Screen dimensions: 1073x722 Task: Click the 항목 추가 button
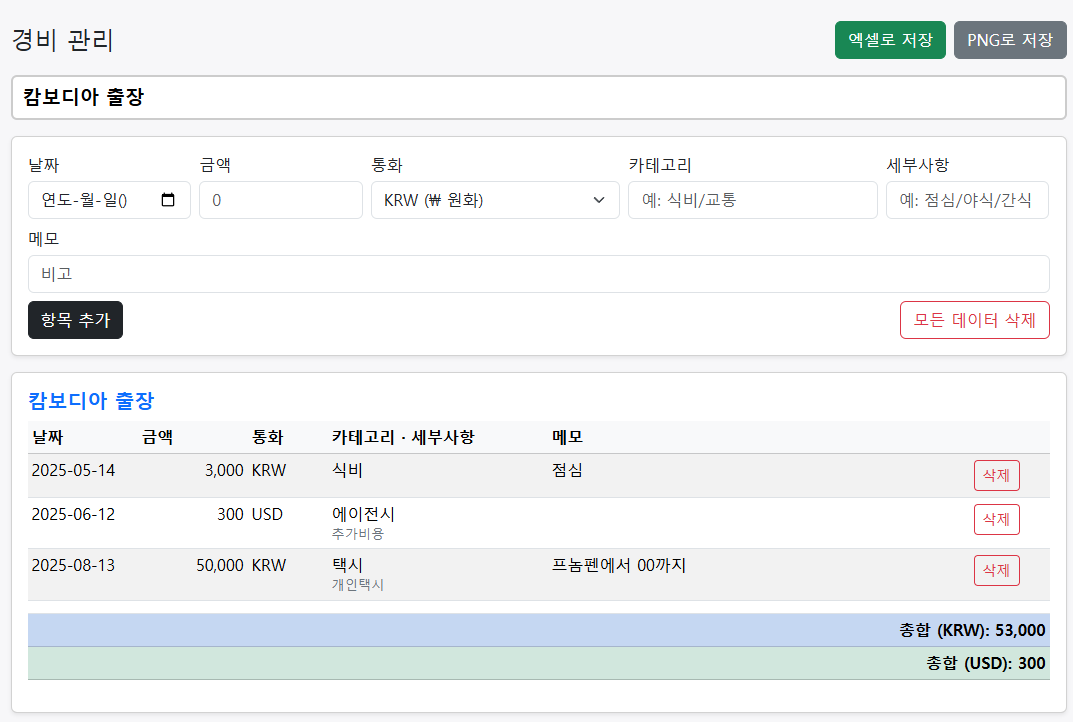tap(75, 320)
